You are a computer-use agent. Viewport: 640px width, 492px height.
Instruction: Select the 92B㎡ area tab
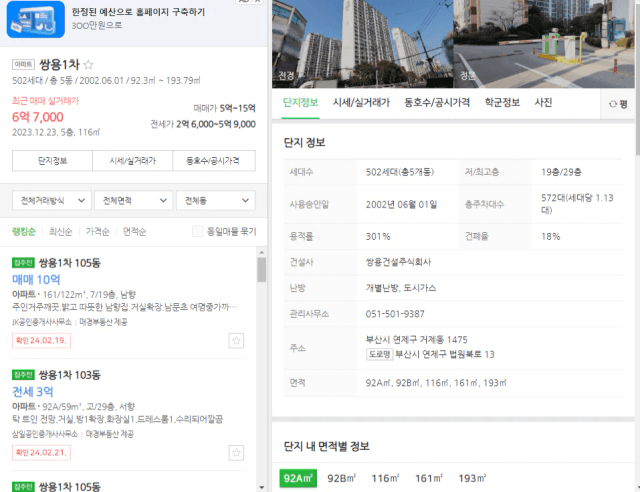[x=342, y=478]
